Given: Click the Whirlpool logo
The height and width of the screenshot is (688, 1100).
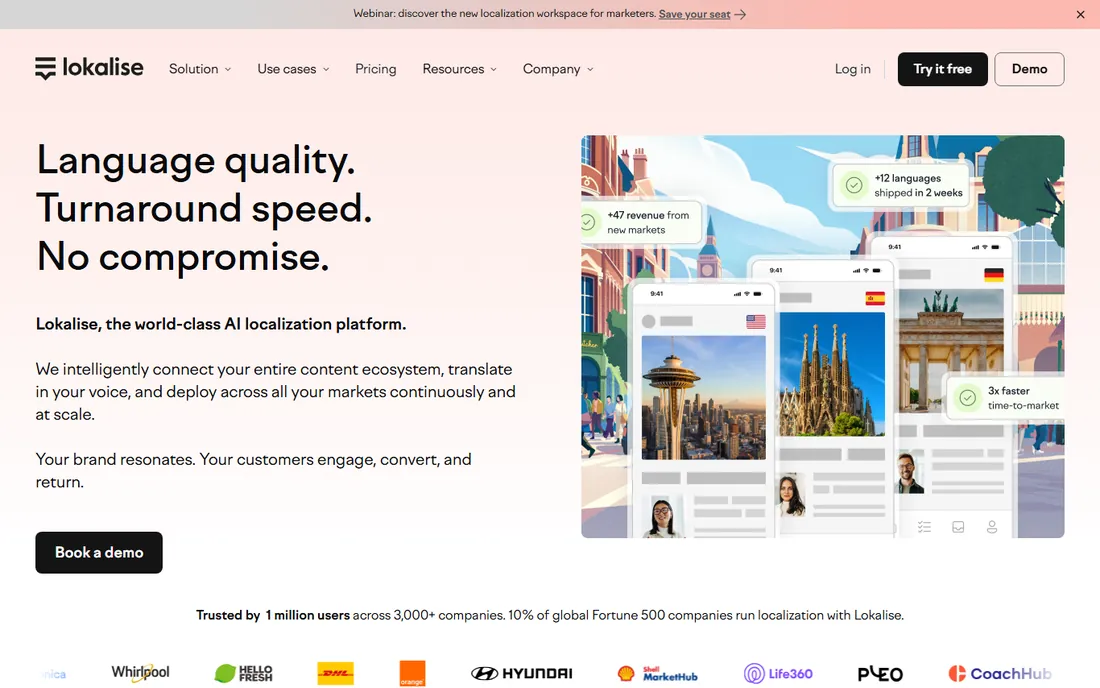Looking at the screenshot, I should click(x=140, y=672).
